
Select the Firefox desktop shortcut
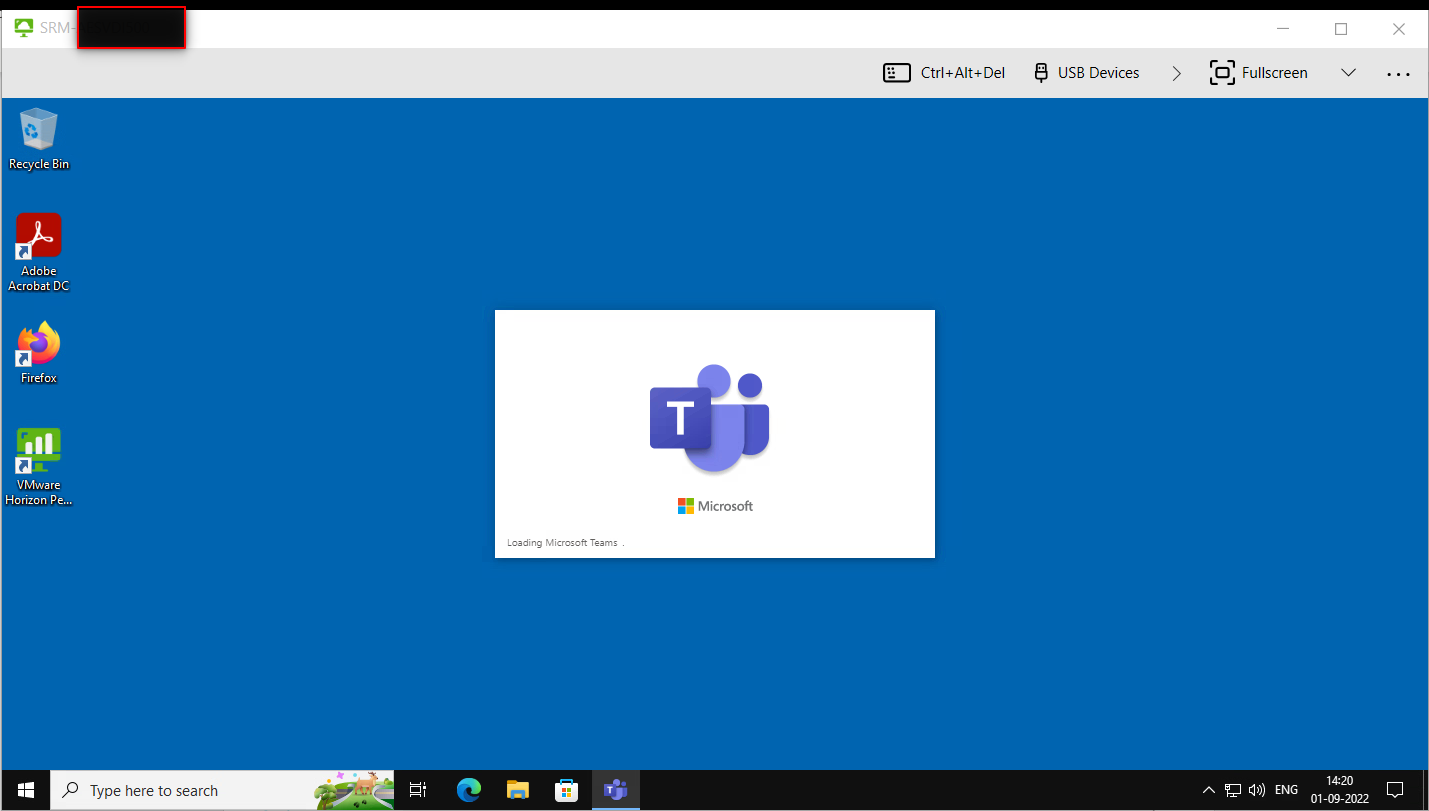[39, 353]
